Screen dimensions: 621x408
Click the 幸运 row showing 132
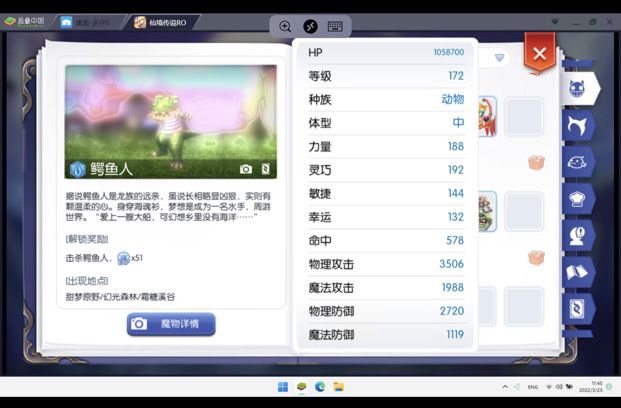click(x=386, y=217)
